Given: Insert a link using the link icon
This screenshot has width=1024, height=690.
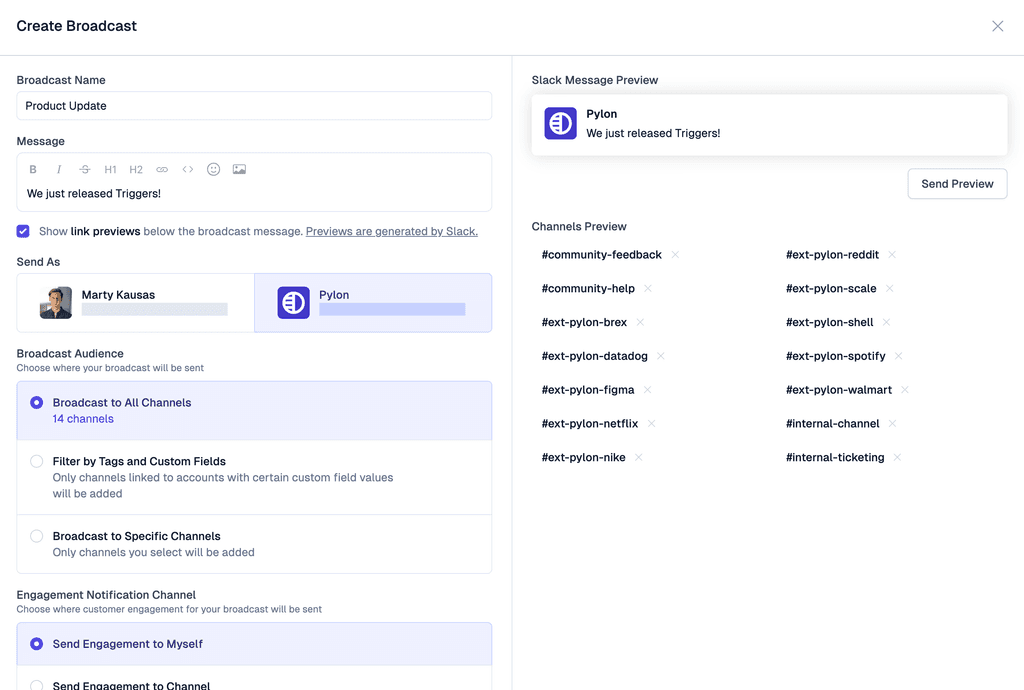Looking at the screenshot, I should click(162, 169).
